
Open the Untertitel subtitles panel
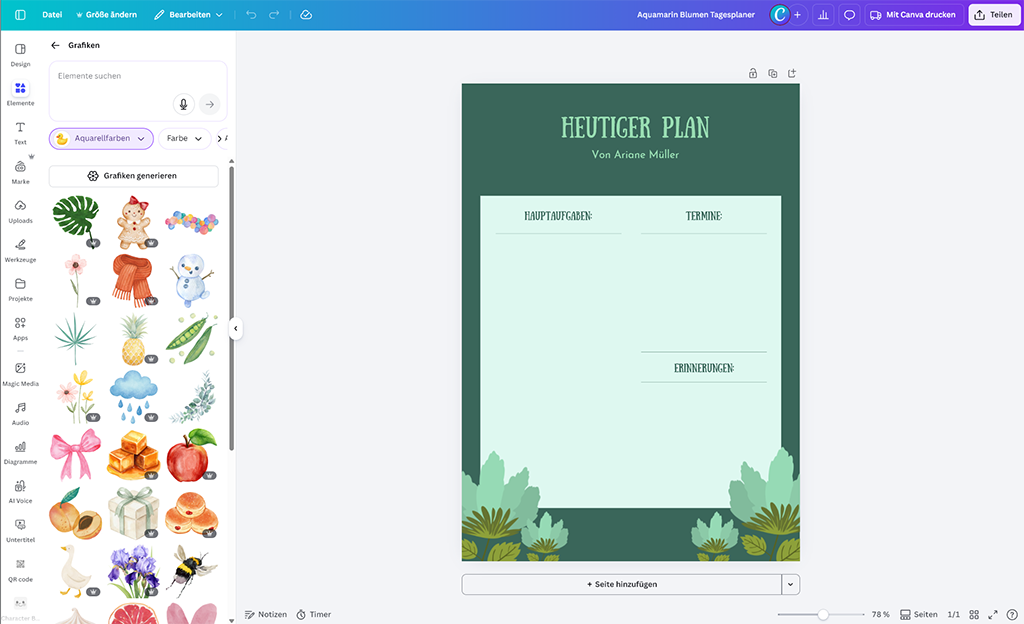20,531
